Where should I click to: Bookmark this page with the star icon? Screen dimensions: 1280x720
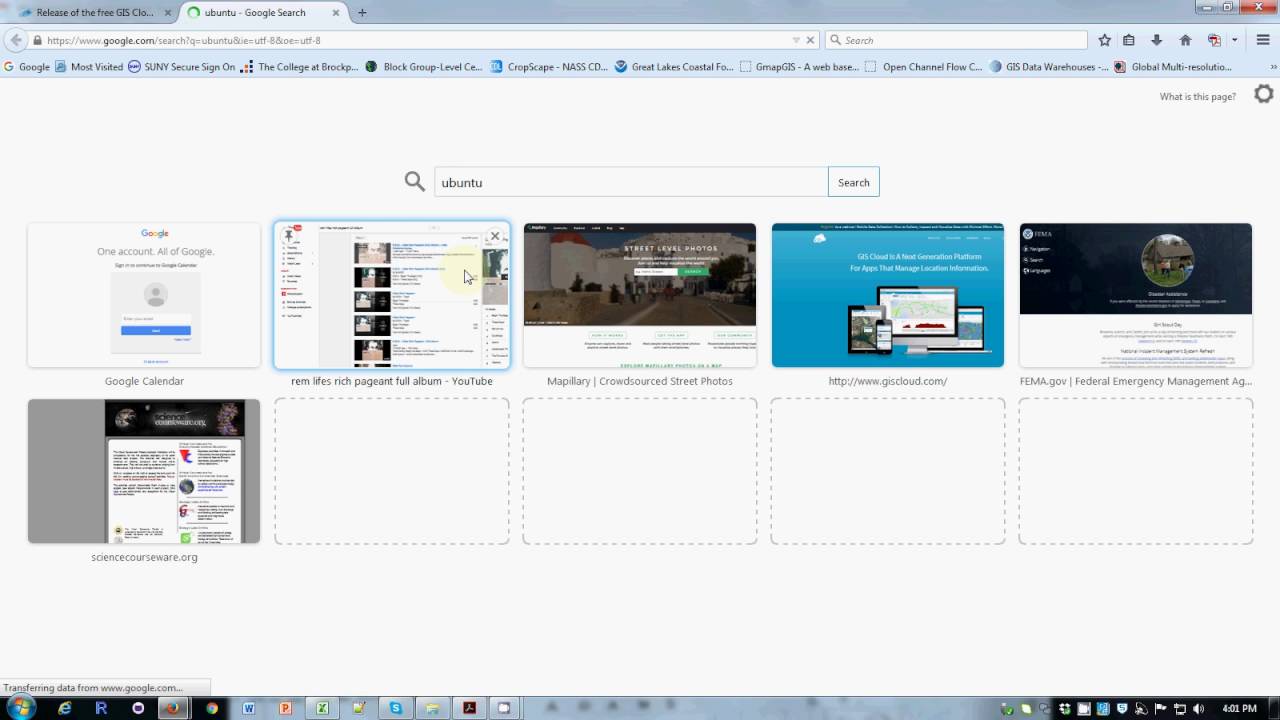click(1104, 40)
